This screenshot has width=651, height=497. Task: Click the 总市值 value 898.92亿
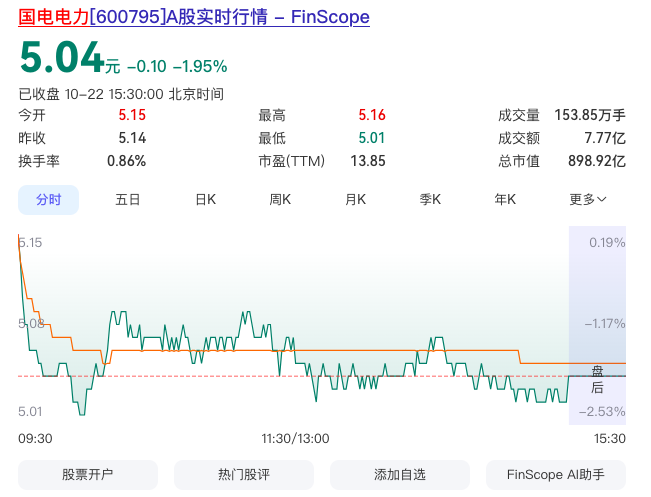(x=597, y=161)
